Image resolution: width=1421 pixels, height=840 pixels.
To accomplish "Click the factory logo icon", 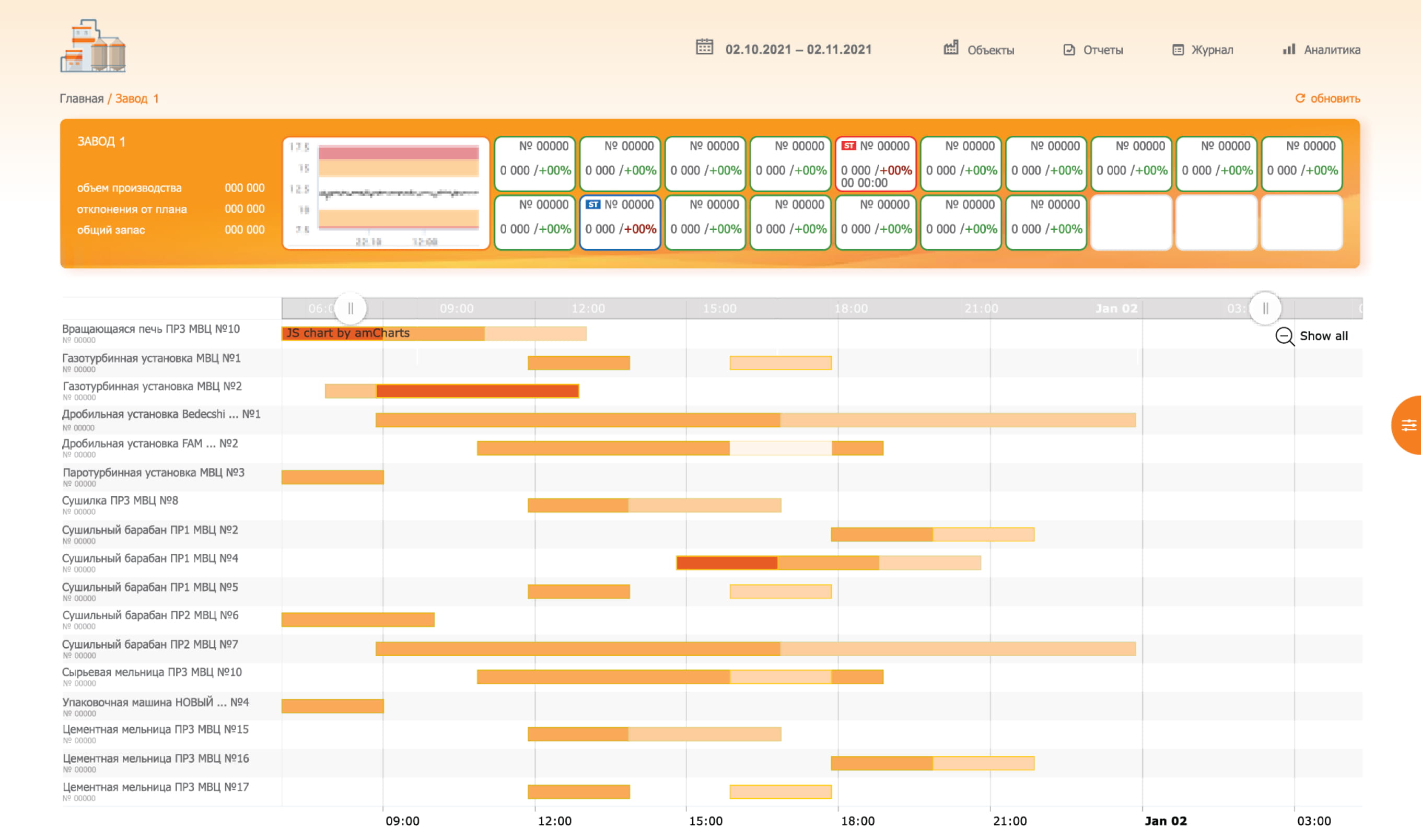I will click(x=93, y=46).
